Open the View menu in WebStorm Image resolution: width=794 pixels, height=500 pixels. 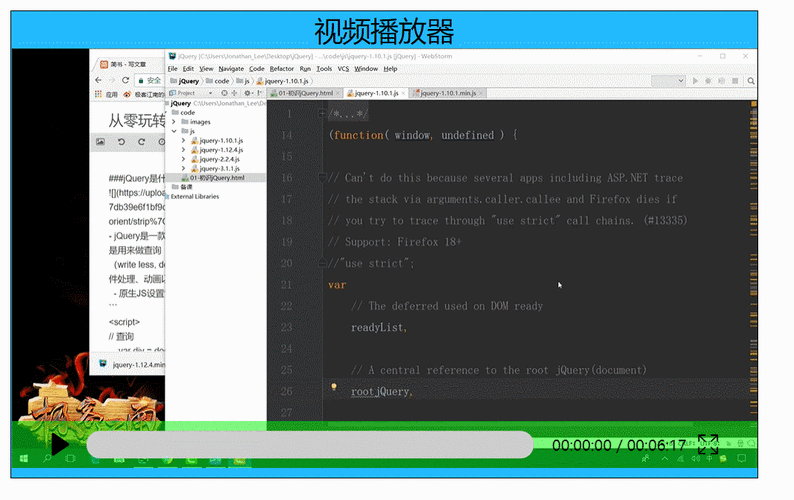206,68
